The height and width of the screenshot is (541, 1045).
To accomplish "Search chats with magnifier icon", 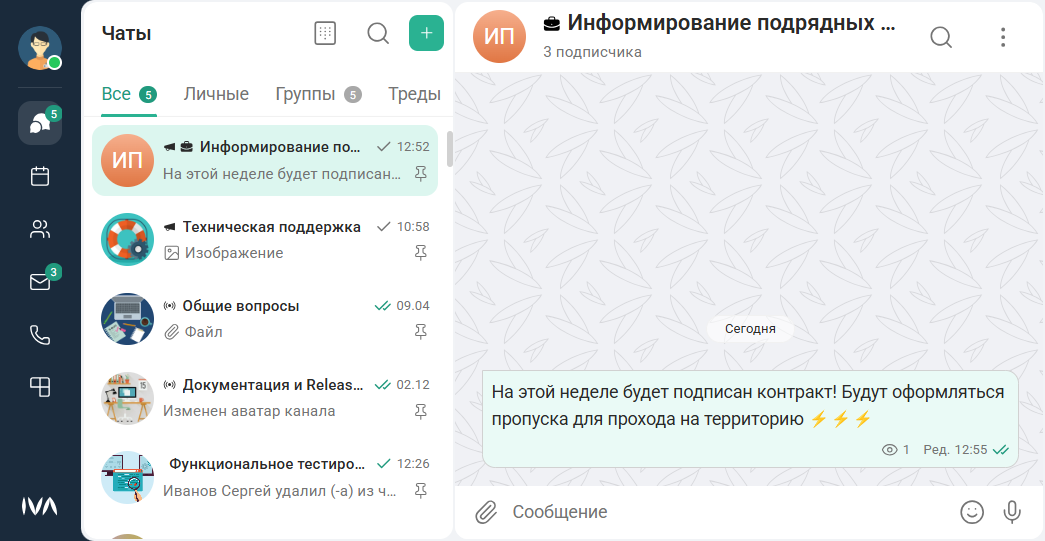I will pyautogui.click(x=378, y=33).
